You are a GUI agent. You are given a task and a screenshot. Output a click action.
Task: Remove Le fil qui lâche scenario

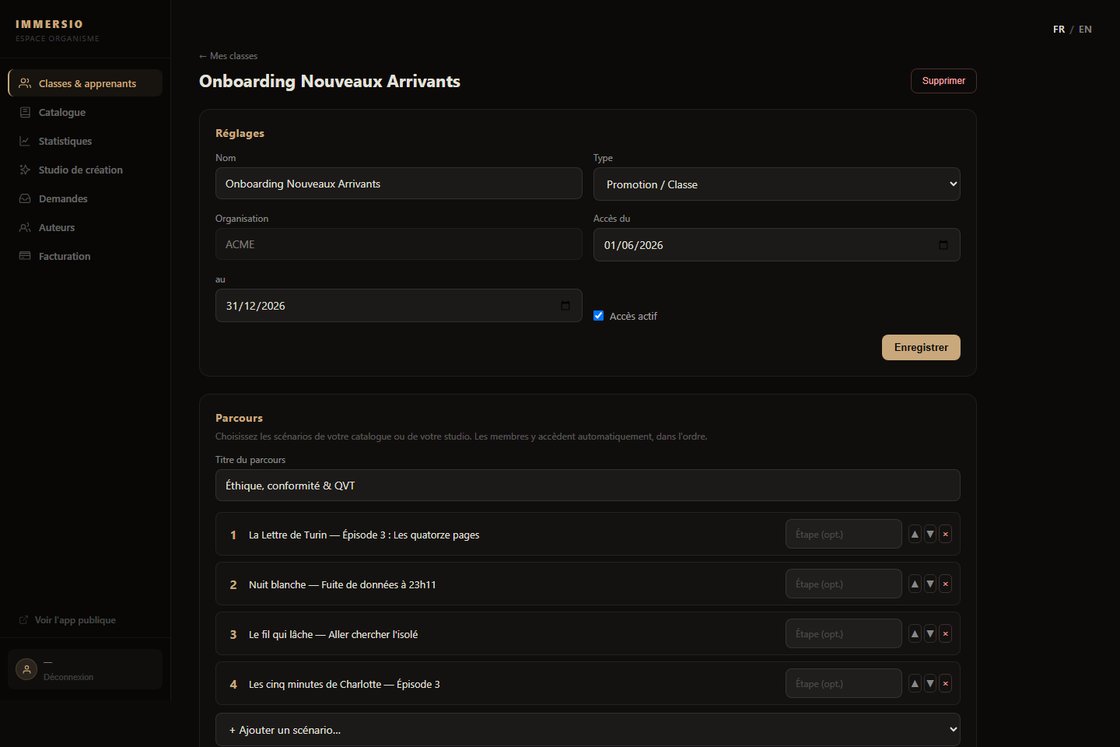tap(945, 634)
